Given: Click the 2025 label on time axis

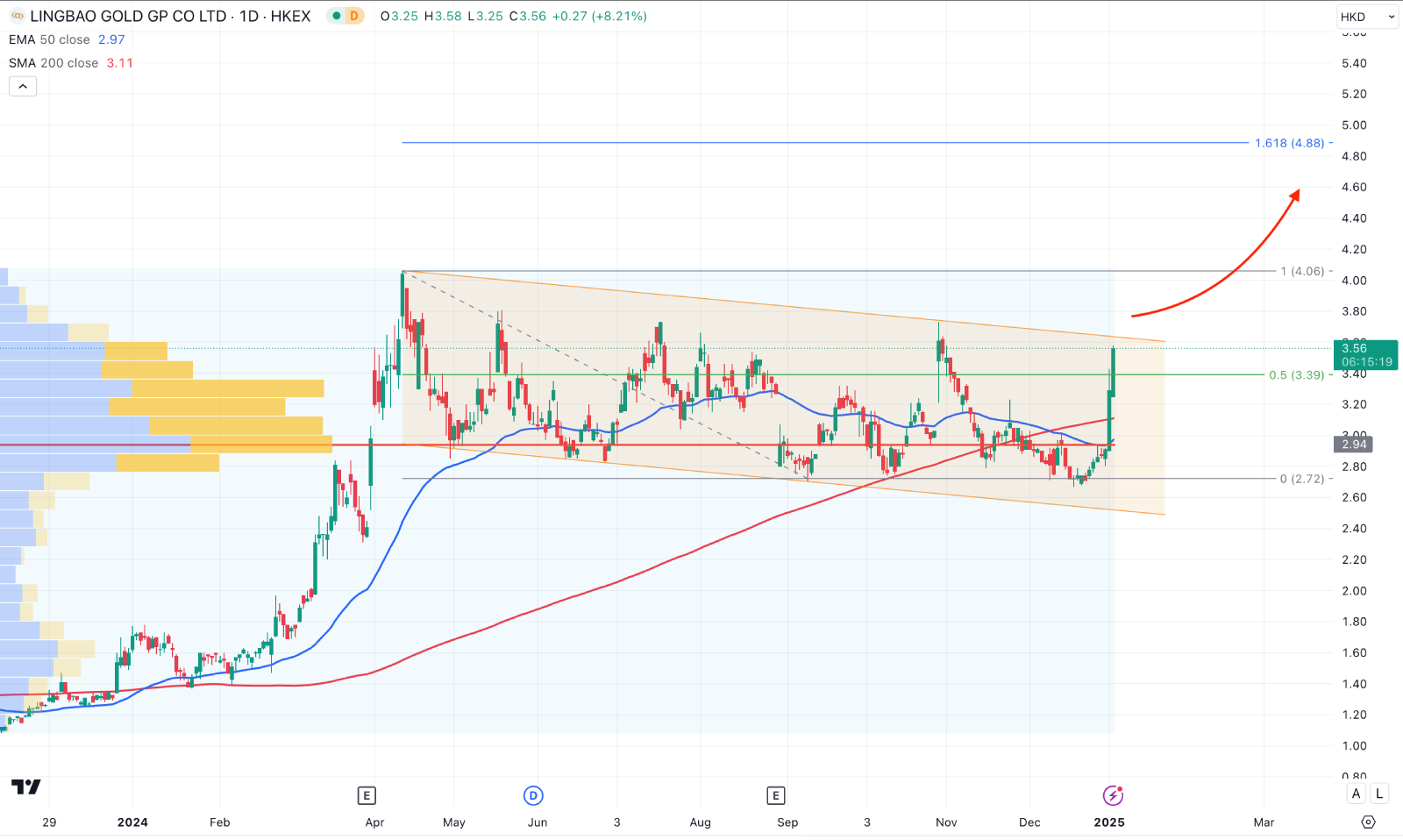Looking at the screenshot, I should click(1109, 822).
